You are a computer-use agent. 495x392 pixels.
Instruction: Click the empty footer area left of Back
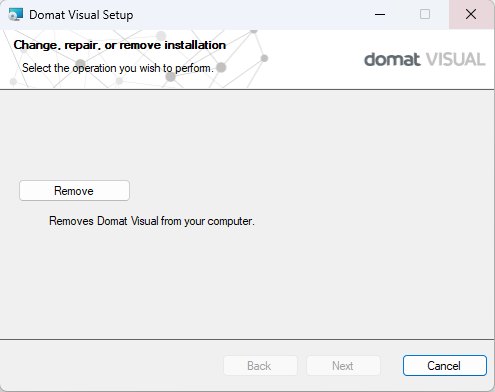(112, 366)
